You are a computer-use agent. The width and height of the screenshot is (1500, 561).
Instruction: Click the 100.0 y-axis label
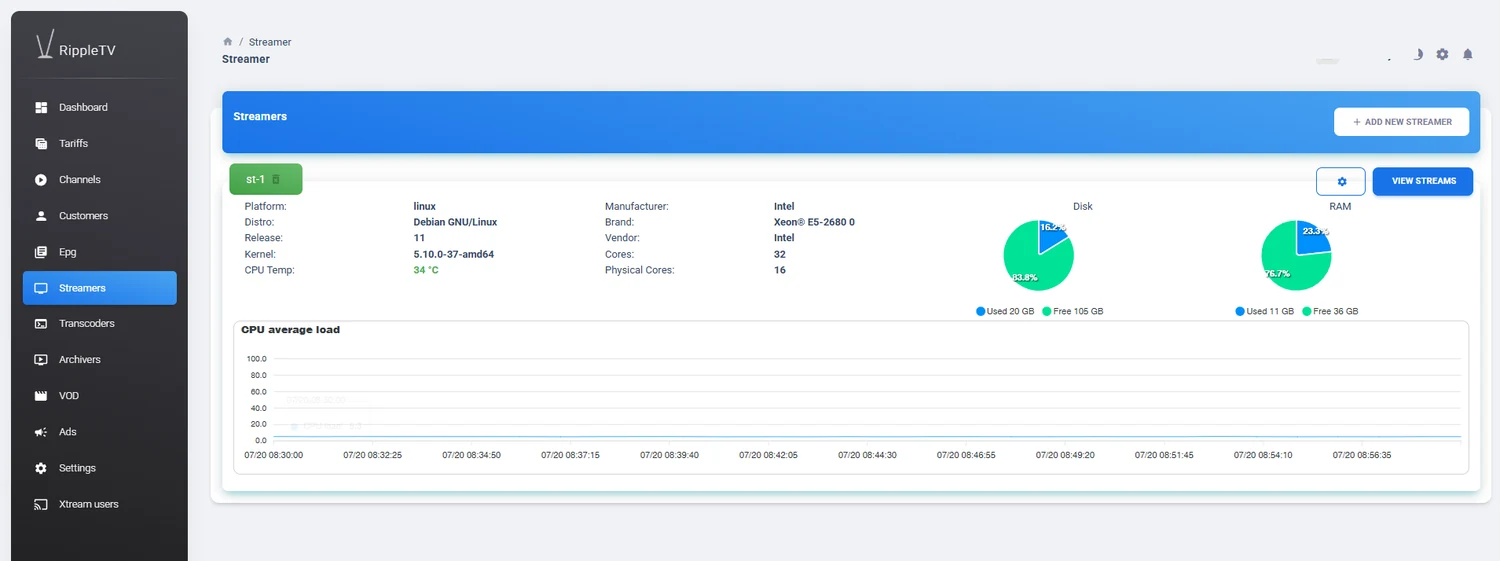coord(256,359)
